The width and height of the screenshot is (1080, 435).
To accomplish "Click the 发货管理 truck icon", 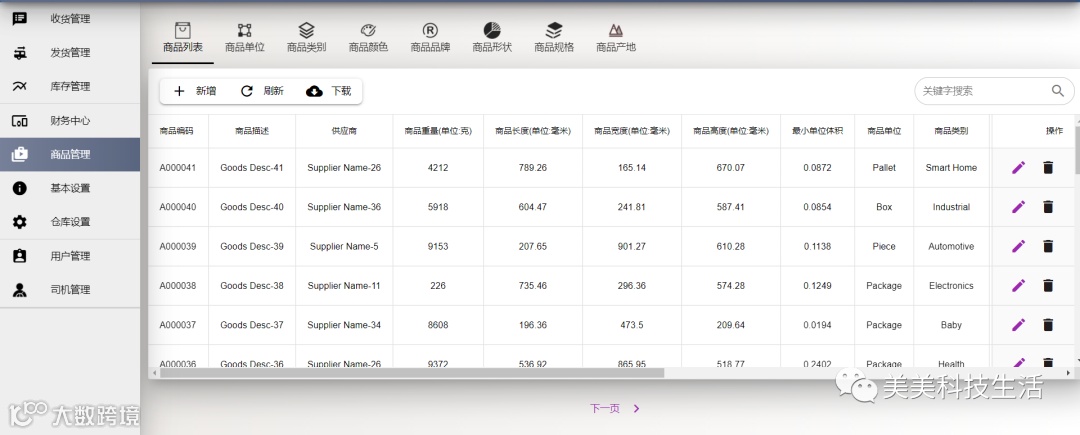I will point(20,52).
